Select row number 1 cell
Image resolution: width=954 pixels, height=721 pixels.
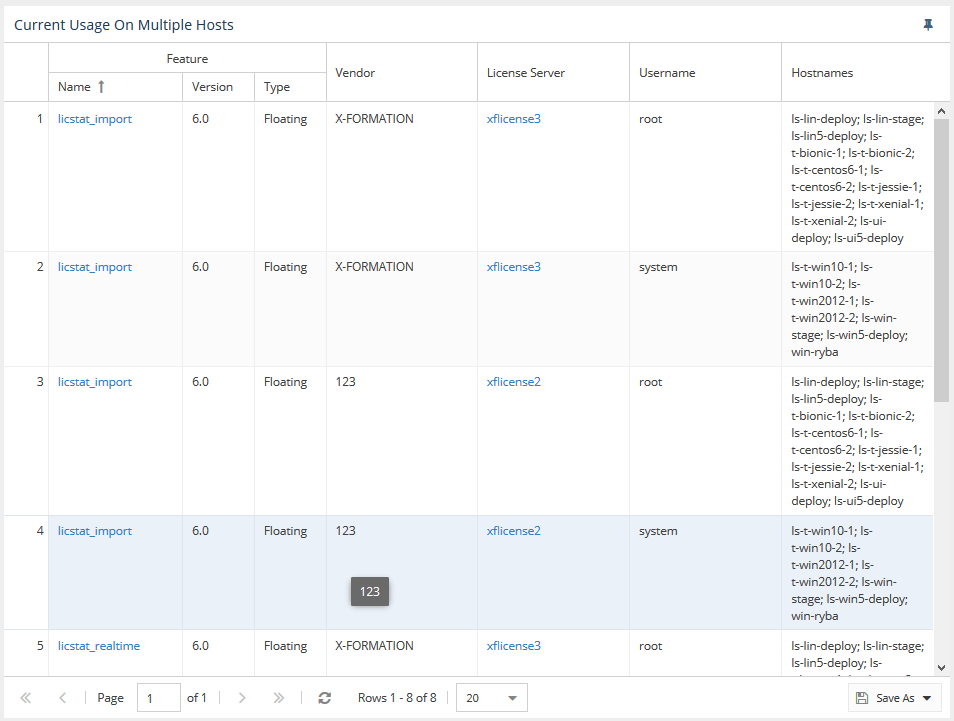pyautogui.click(x=26, y=177)
